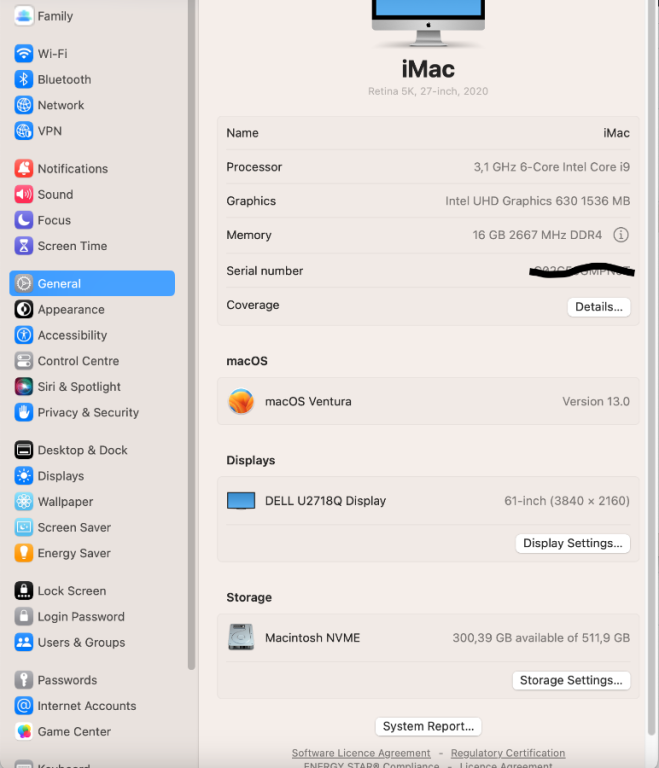Click the Display Settings button
The image size is (659, 768).
(x=573, y=543)
